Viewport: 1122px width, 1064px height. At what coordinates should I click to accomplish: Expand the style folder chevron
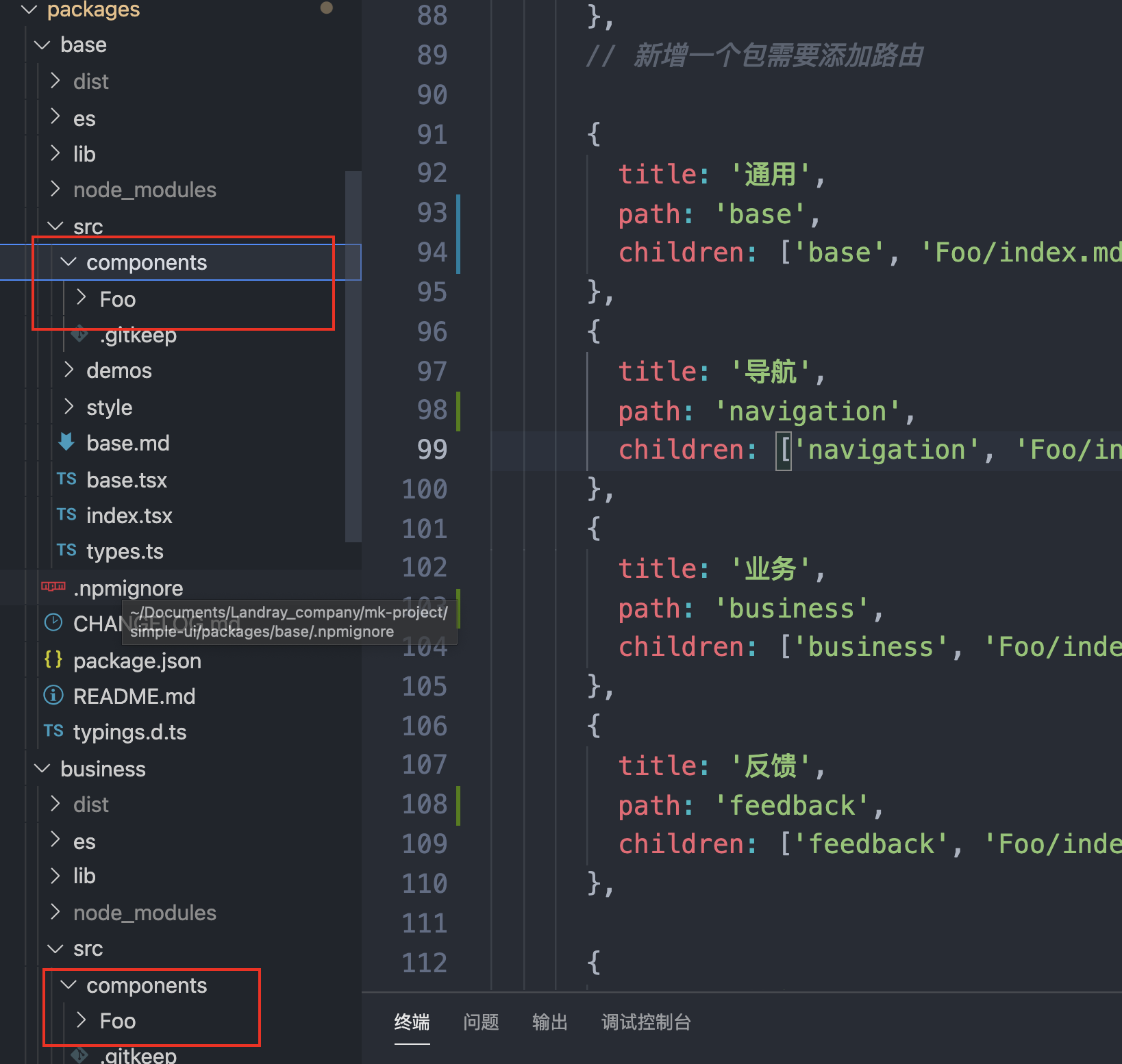click(x=68, y=407)
